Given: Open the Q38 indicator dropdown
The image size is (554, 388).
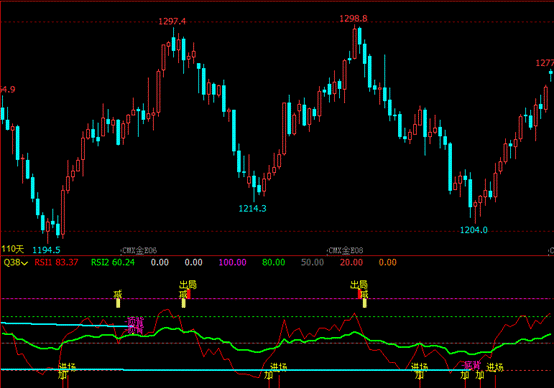Looking at the screenshot, I should pyautogui.click(x=16, y=263).
